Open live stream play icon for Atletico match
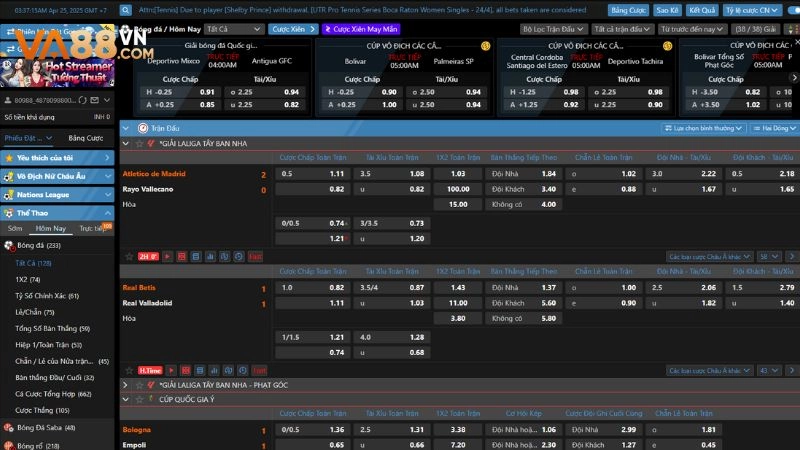Image resolution: width=800 pixels, height=450 pixels. [x=167, y=257]
